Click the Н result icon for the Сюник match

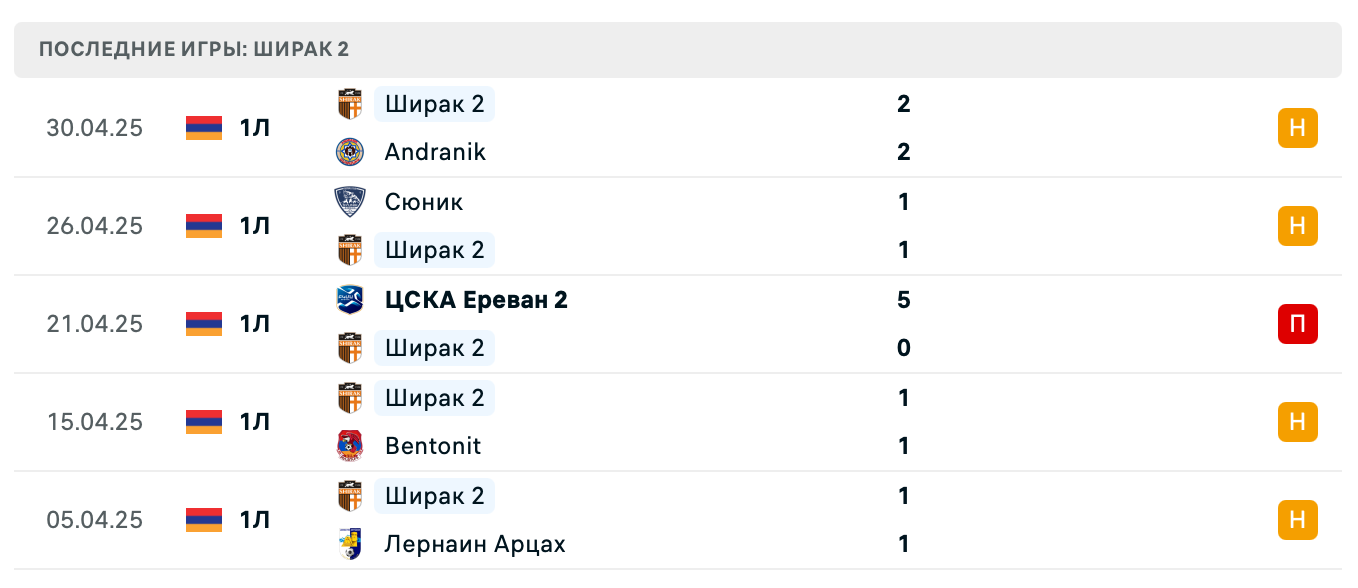coord(1297,226)
